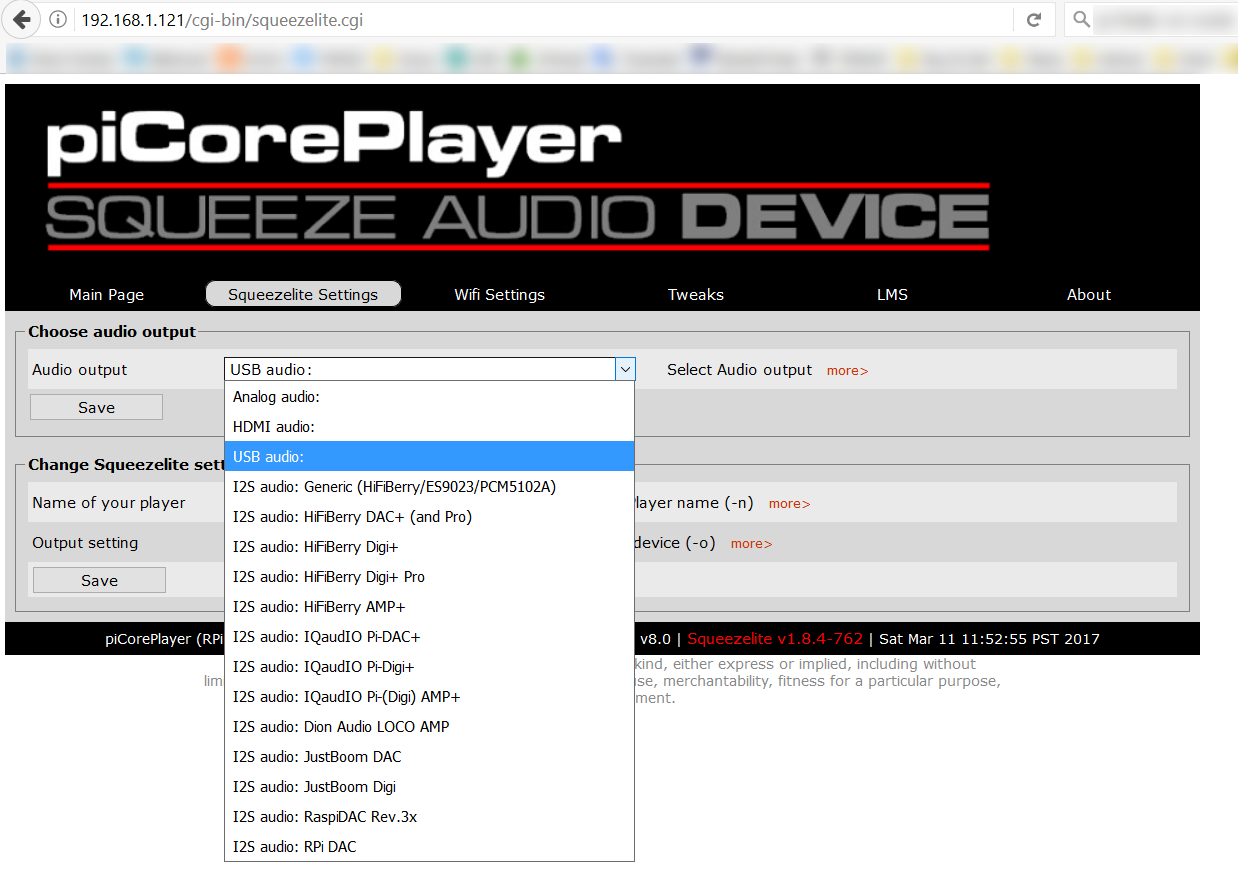This screenshot has width=1238, height=895.
Task: Choose I2S audio HiFiBerry Digi+ option
Action: click(x=429, y=547)
